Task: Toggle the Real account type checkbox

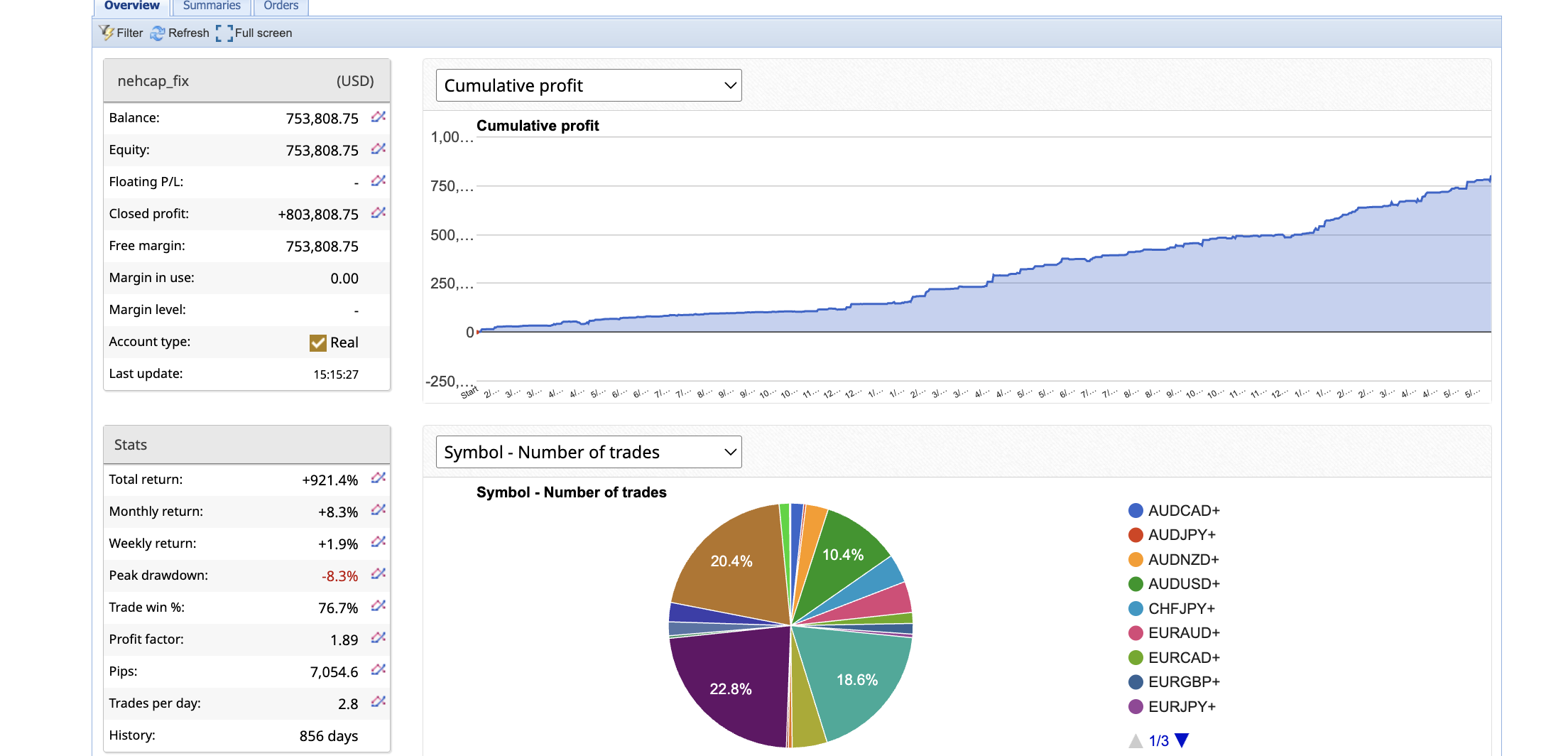Action: [x=318, y=342]
